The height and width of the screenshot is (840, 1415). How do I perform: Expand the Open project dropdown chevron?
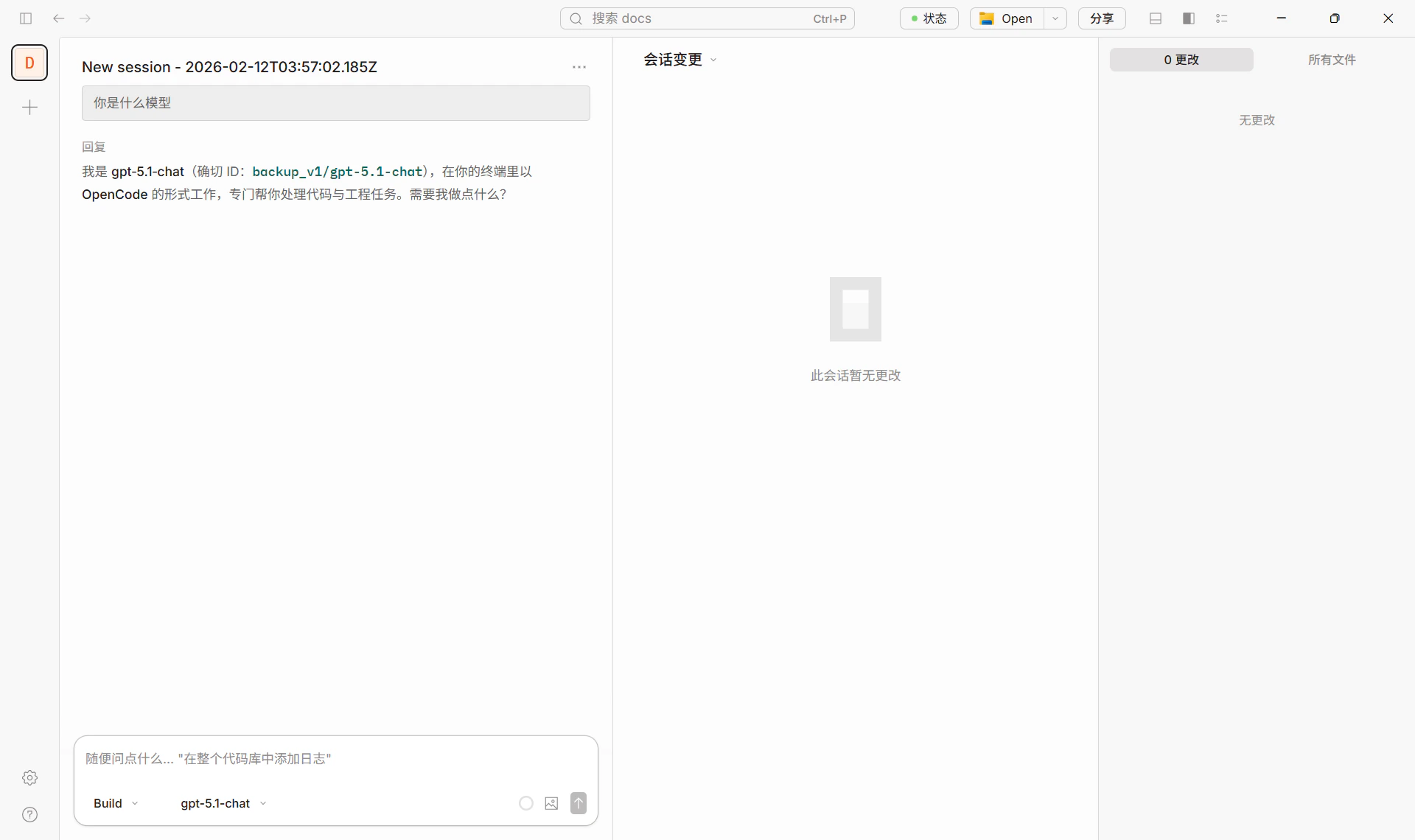(1055, 18)
